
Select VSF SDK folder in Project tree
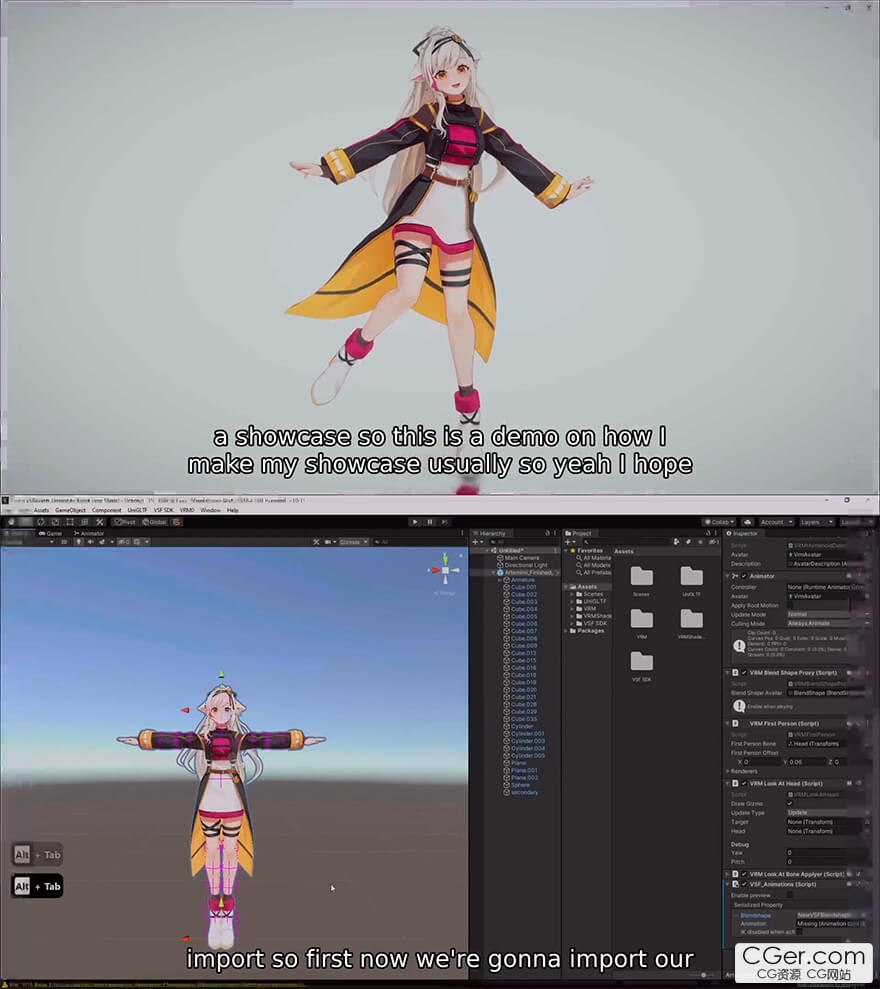click(x=592, y=623)
